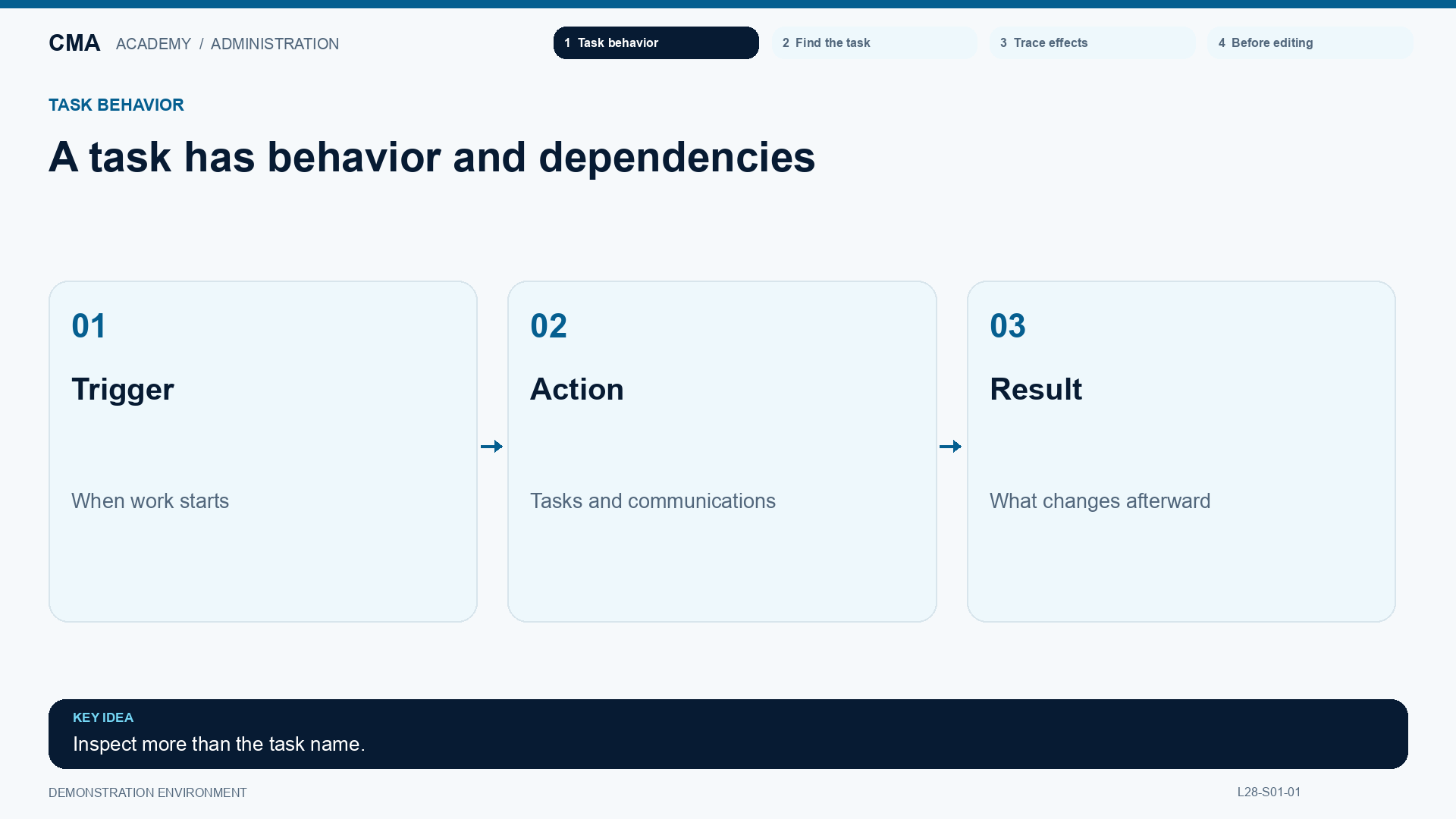Click the Key Idea banner
Viewport: 1456px width, 819px height.
[x=728, y=734]
